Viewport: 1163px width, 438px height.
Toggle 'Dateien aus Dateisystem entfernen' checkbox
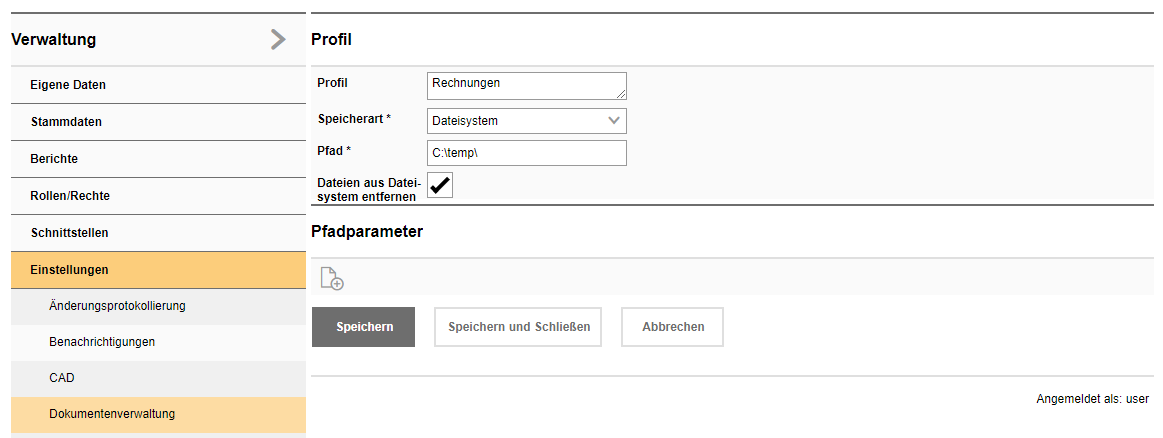[440, 185]
